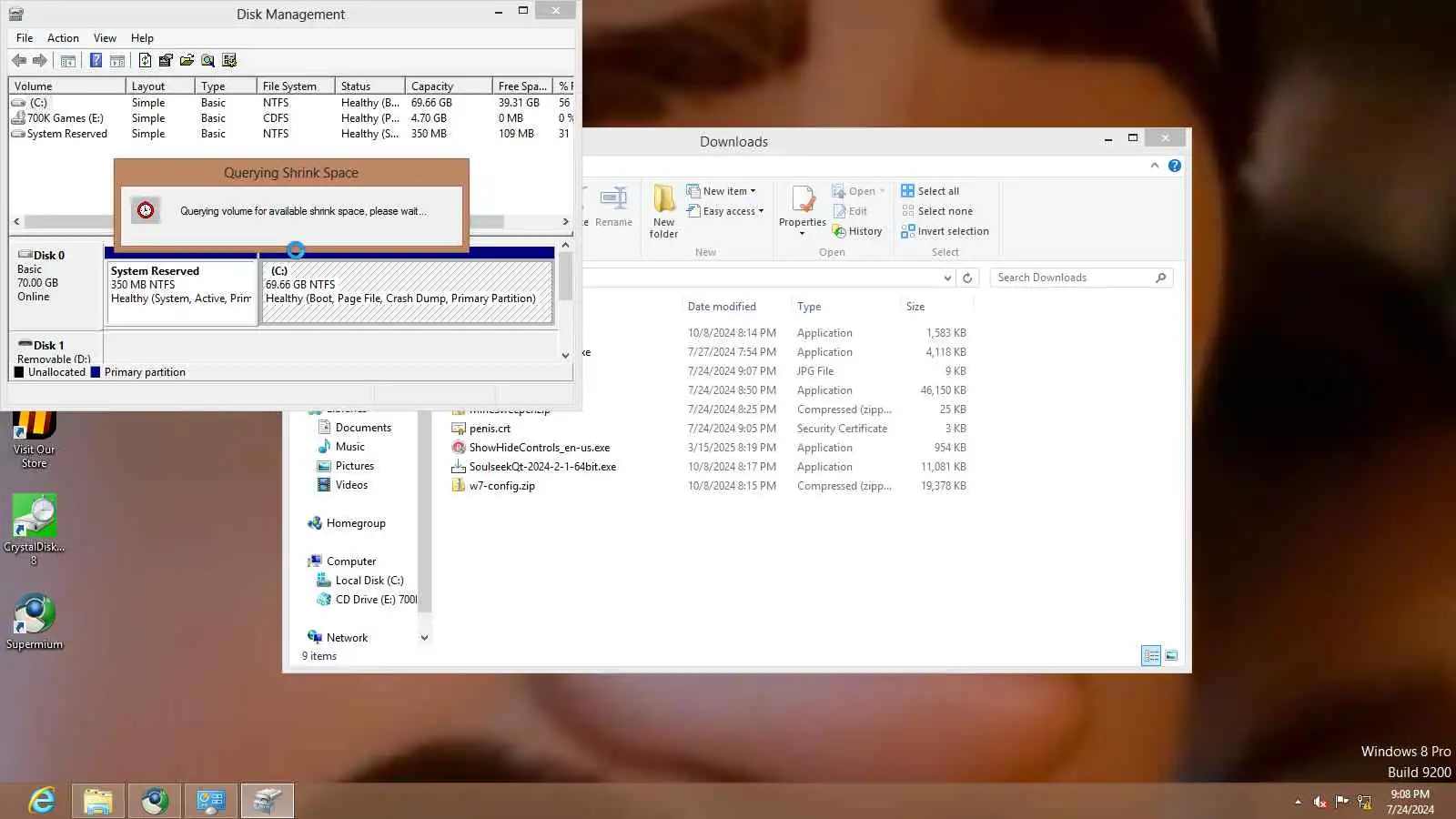This screenshot has width=1456, height=819.
Task: Open the View menu in Disk Management
Action: pyautogui.click(x=105, y=38)
